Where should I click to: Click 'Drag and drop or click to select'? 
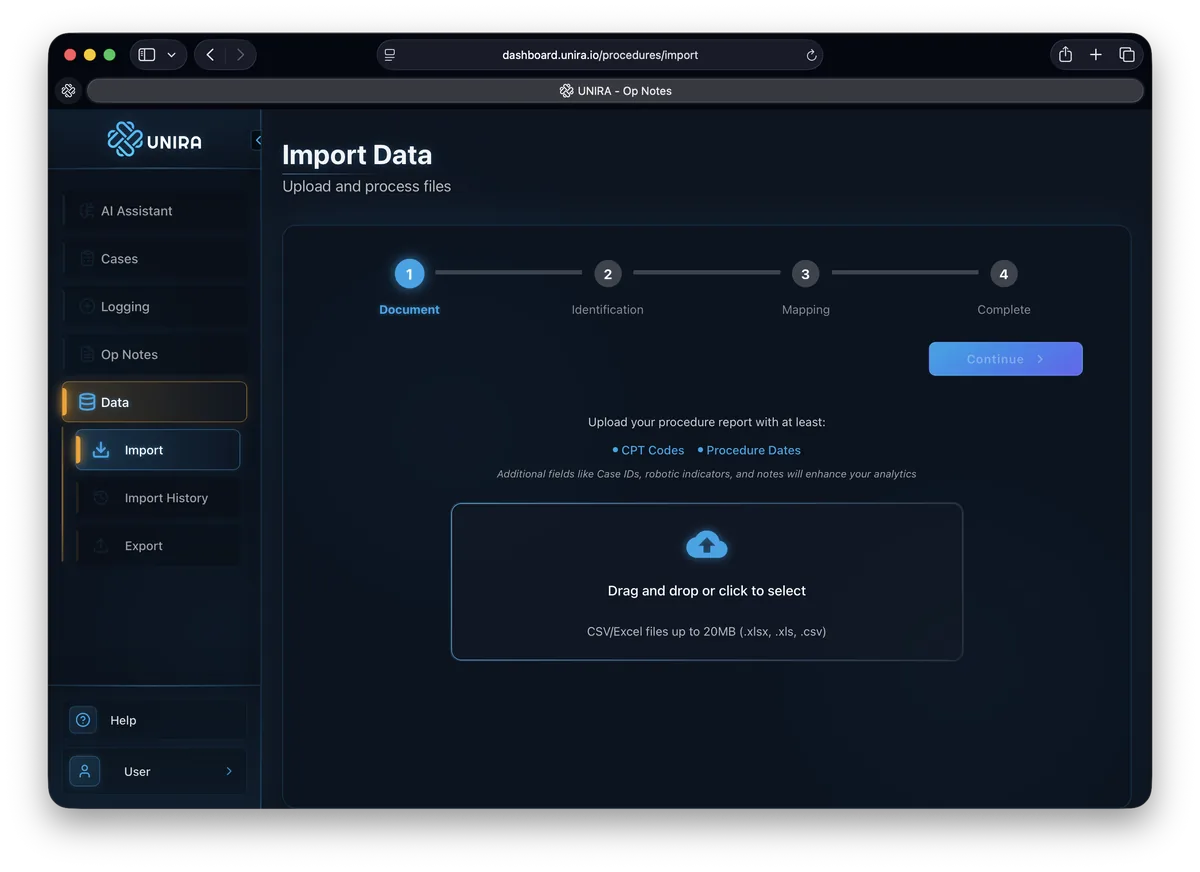[707, 591]
